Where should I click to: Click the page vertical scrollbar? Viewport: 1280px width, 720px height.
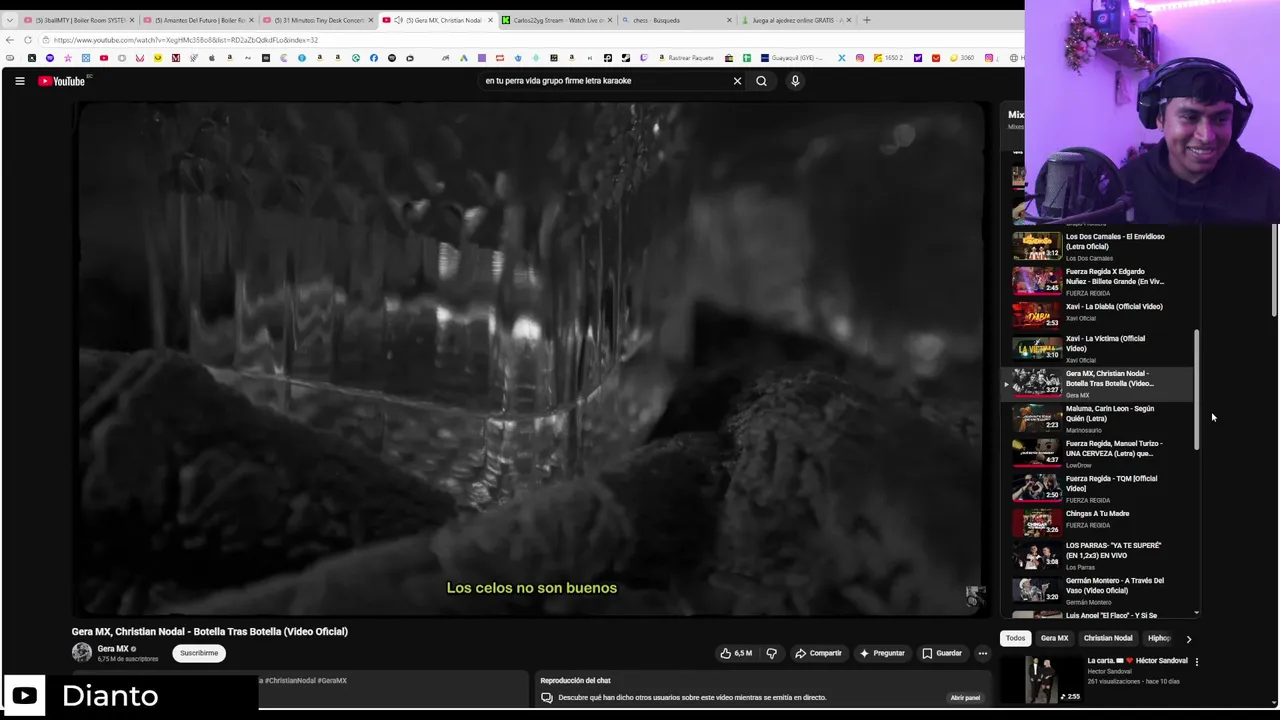(1274, 270)
